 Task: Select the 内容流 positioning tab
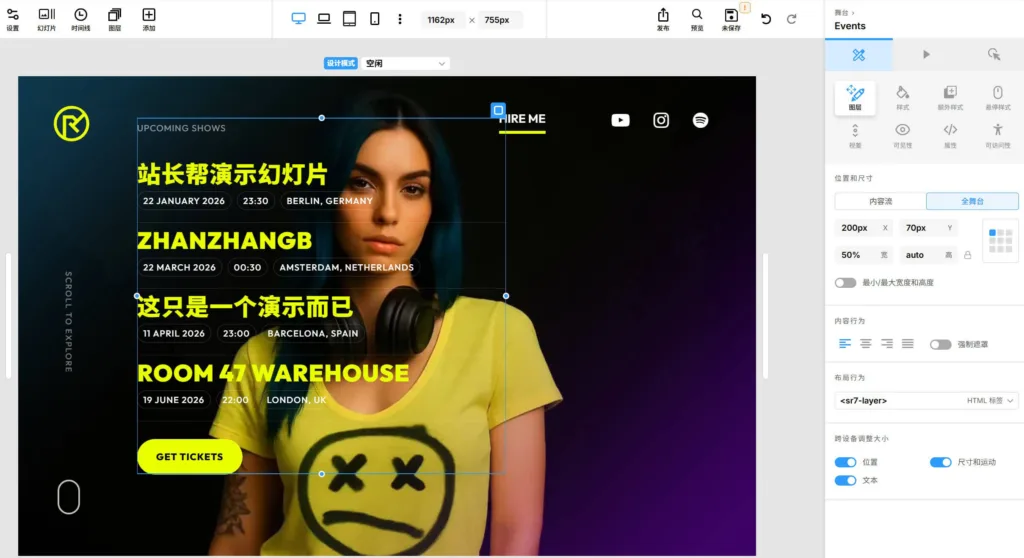tap(880, 201)
